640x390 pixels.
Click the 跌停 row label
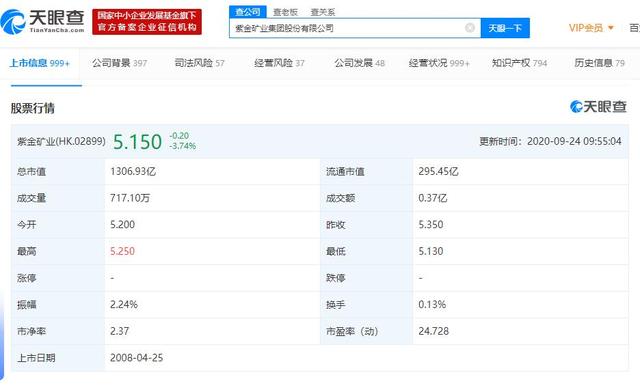336,278
